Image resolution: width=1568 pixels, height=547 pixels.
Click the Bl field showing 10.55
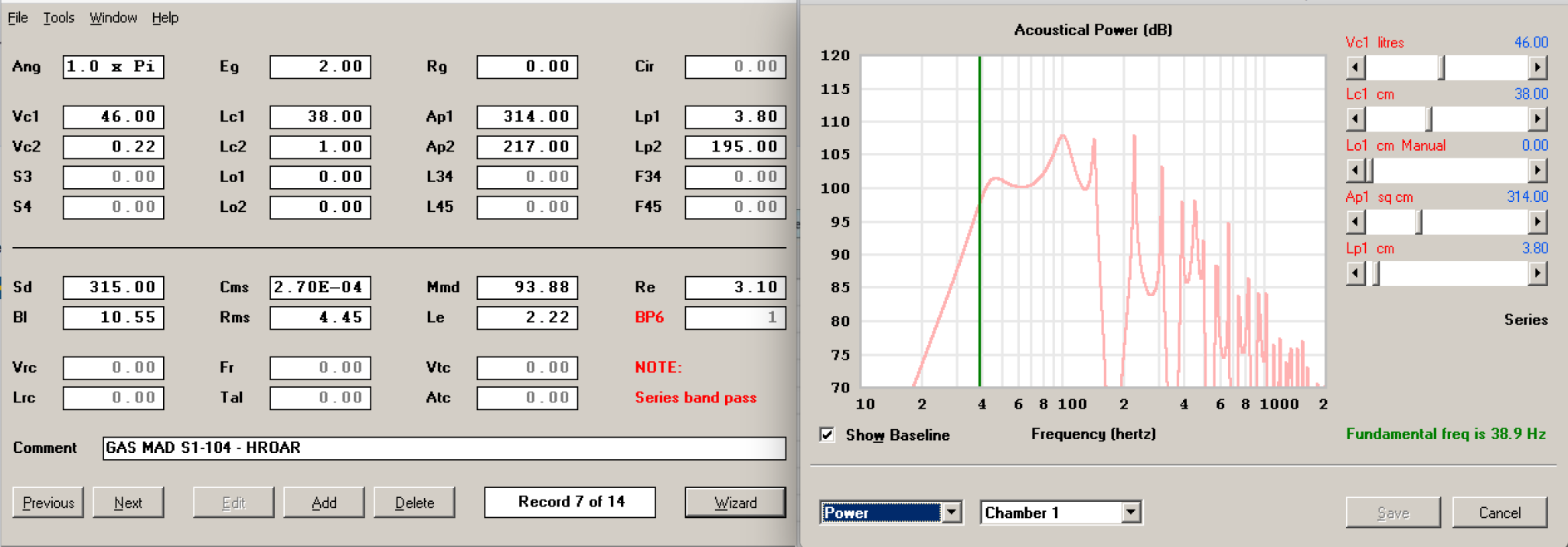click(113, 317)
